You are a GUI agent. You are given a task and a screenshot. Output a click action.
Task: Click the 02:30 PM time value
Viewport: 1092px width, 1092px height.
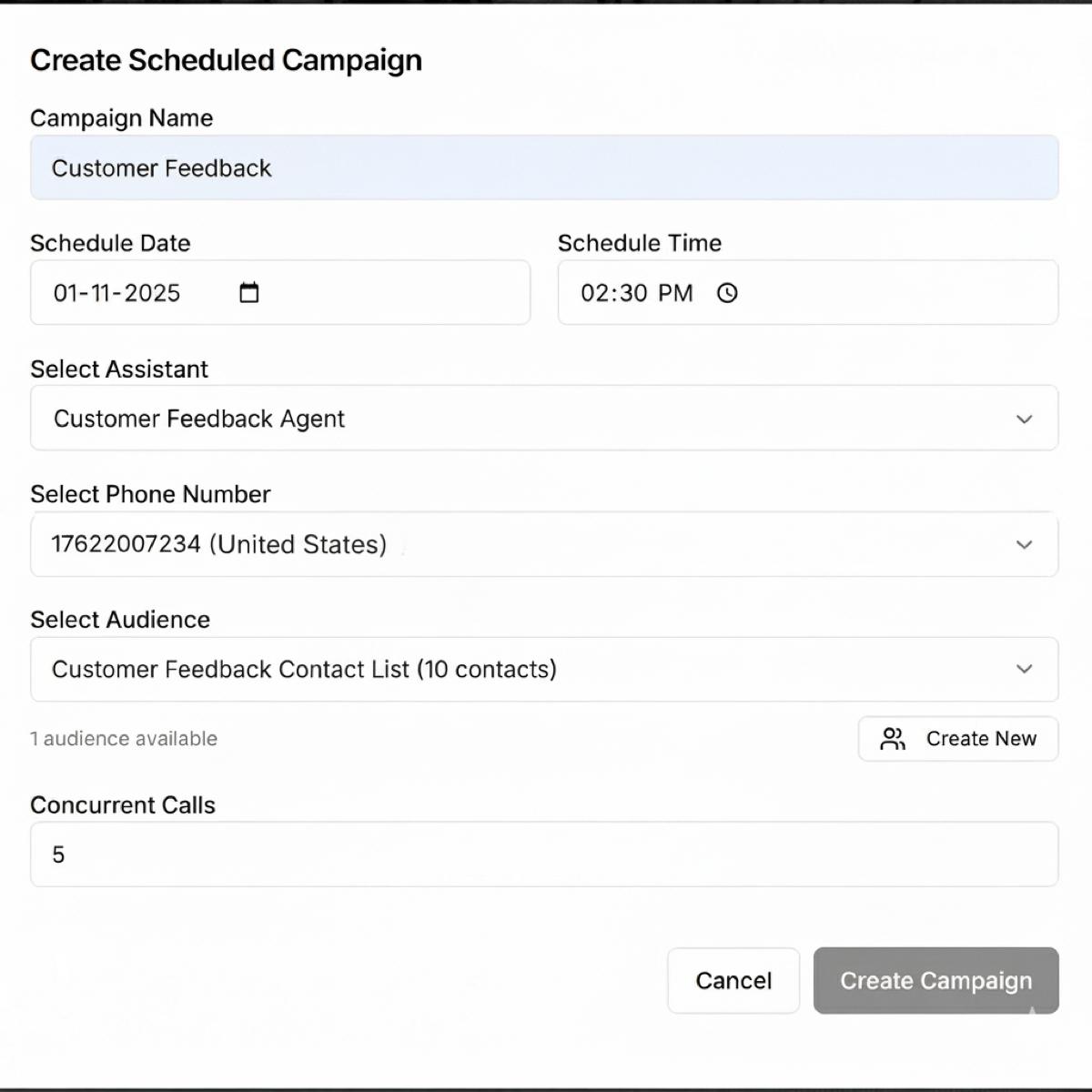coord(637,293)
